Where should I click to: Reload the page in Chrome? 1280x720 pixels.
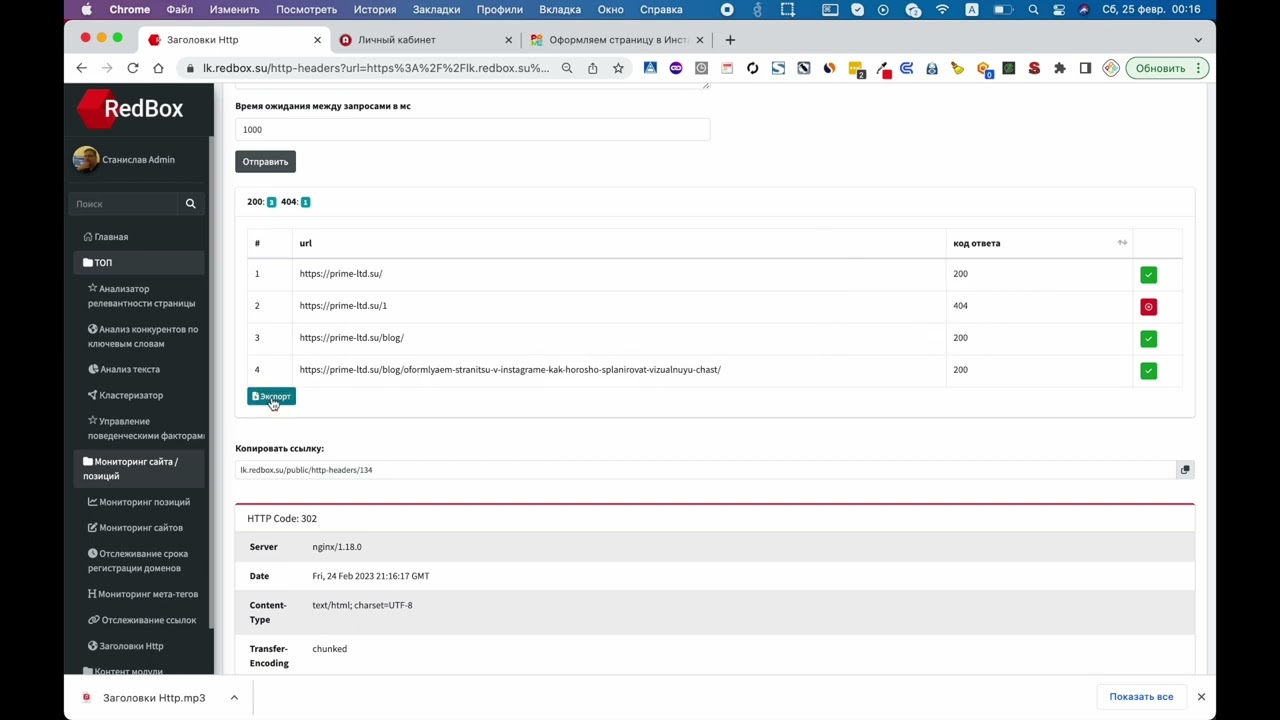tap(132, 68)
